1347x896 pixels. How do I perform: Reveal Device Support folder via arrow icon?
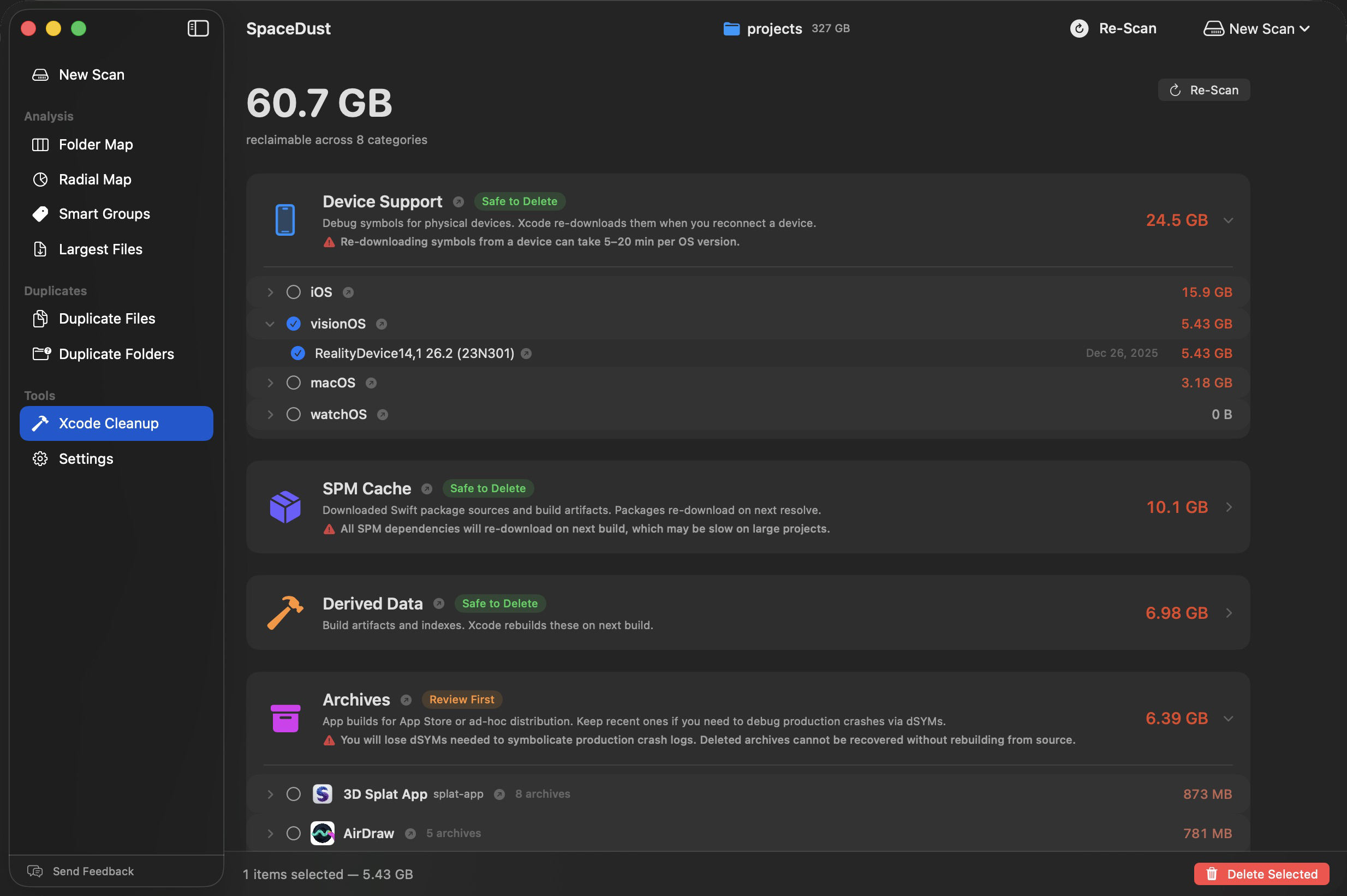pos(458,202)
